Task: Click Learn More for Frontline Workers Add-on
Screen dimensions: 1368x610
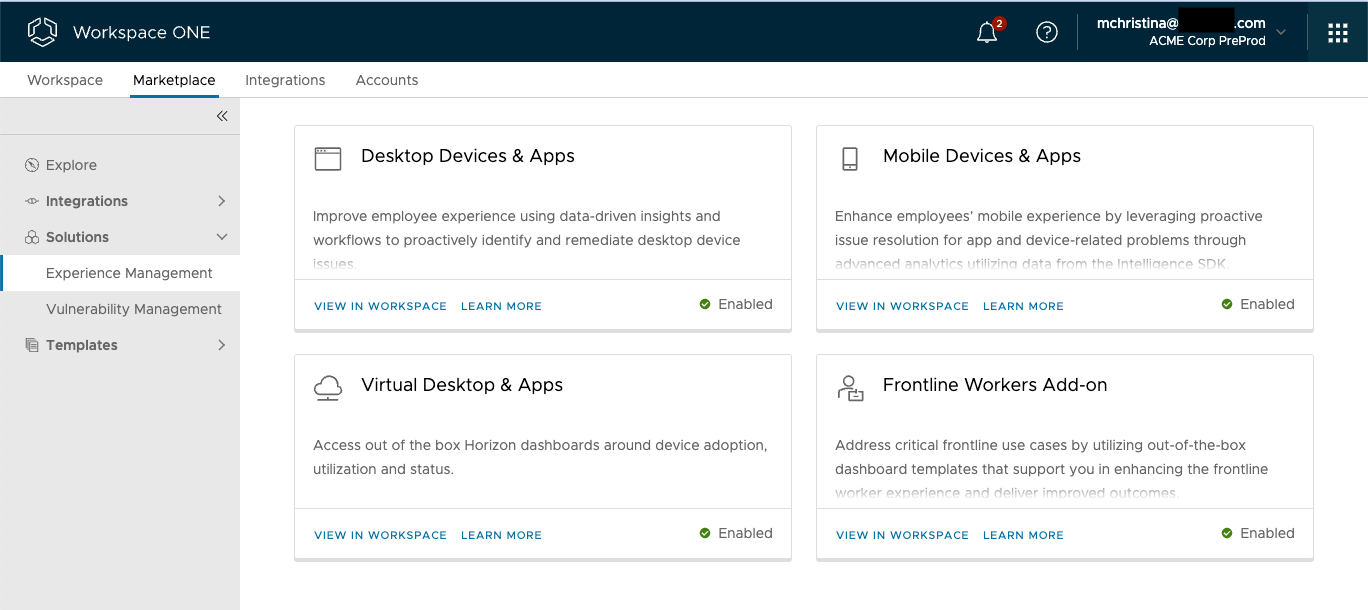Action: pyautogui.click(x=1023, y=535)
